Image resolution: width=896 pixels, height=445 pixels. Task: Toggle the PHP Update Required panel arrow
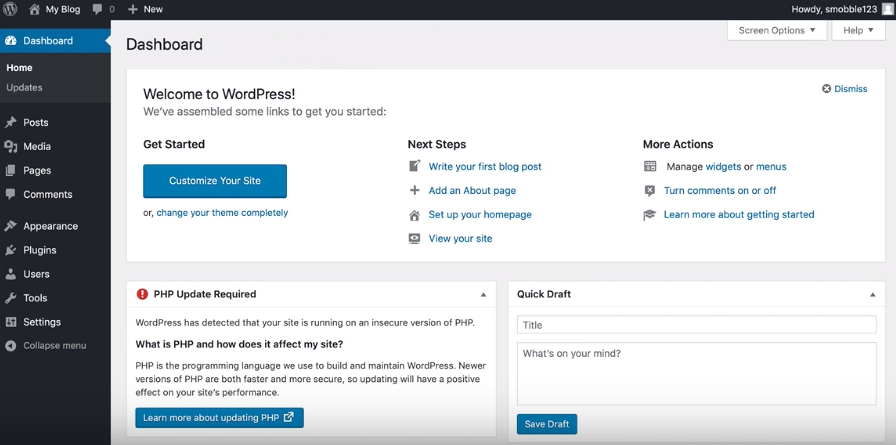point(484,295)
